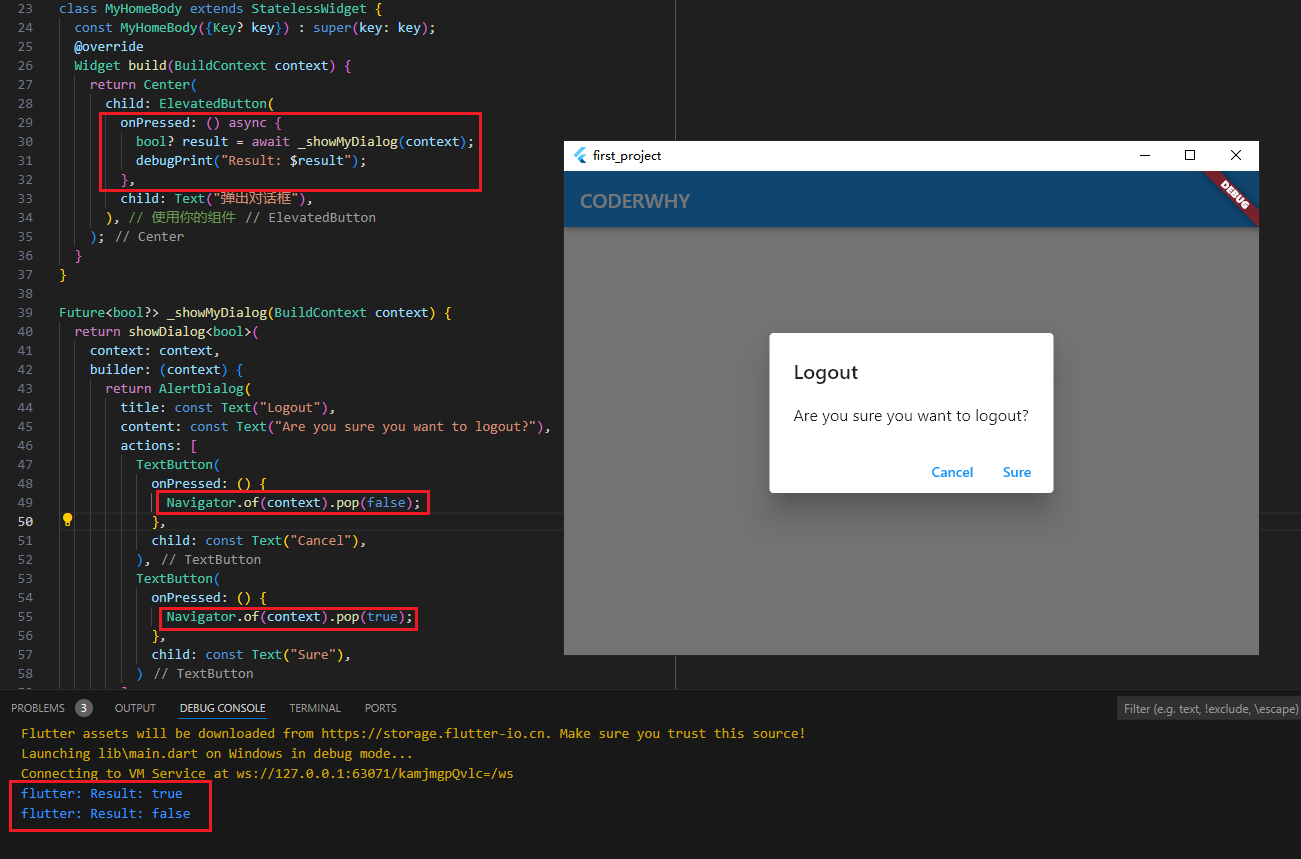Click the 'child: const Text("Cancel"),' code line
This screenshot has width=1301, height=859.
click(x=260, y=540)
